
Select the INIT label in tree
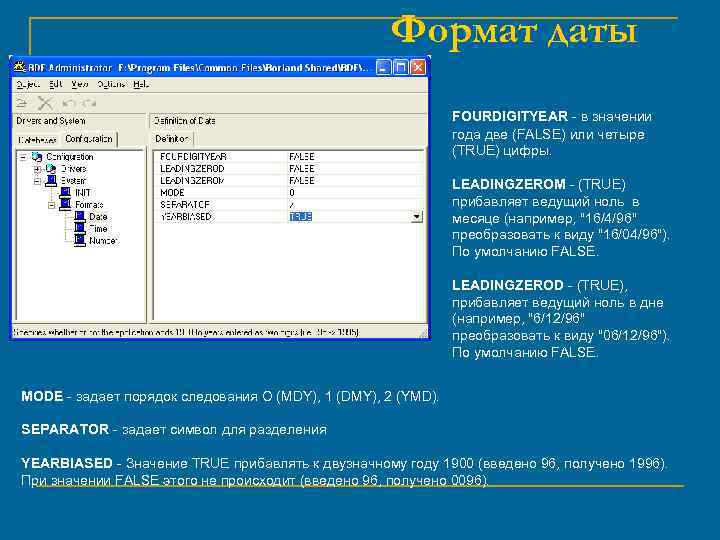point(83,192)
